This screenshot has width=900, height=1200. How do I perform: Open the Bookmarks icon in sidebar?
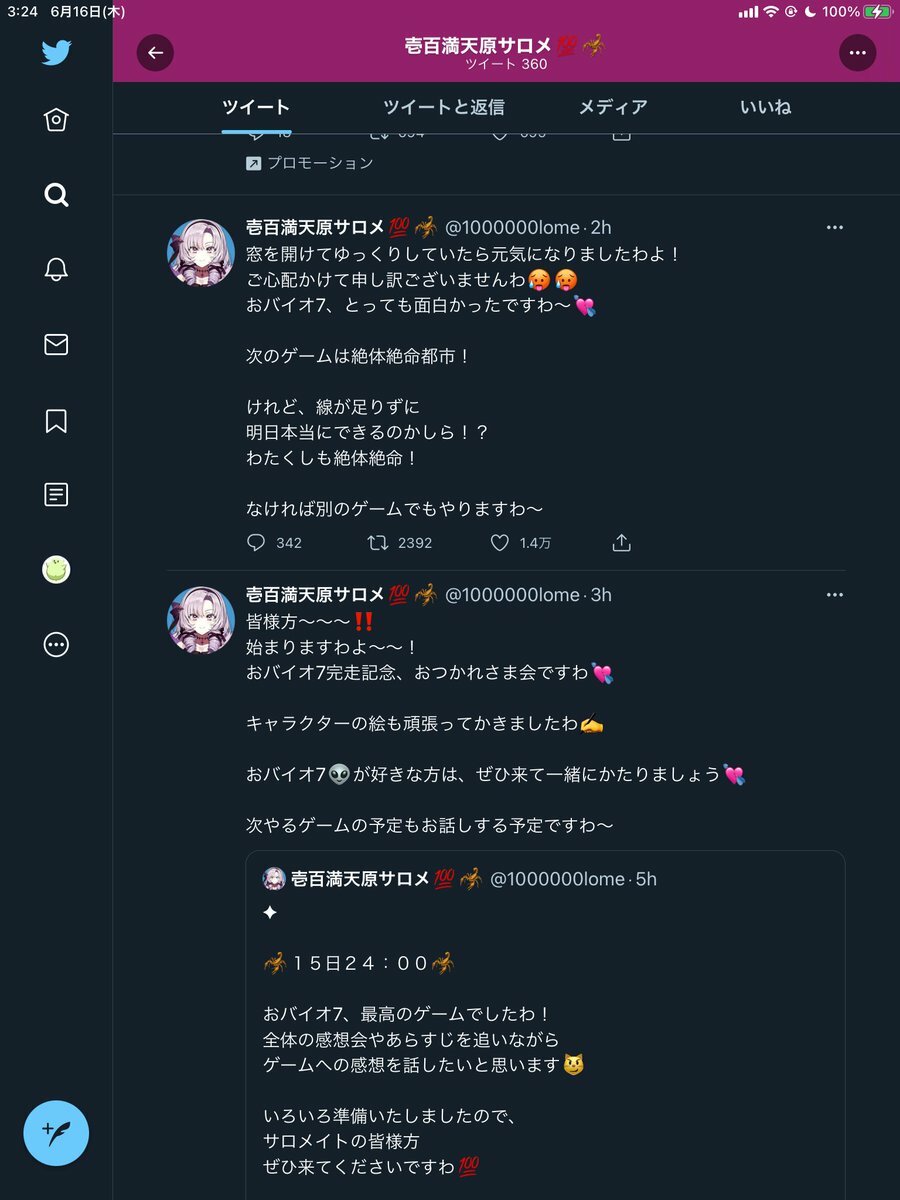(x=56, y=420)
